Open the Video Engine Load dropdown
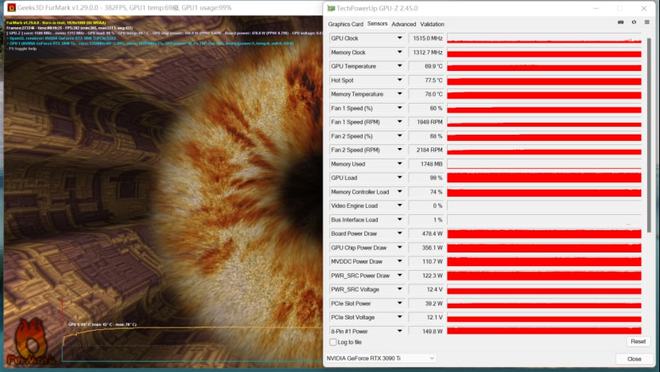The image size is (660, 372). click(x=399, y=205)
